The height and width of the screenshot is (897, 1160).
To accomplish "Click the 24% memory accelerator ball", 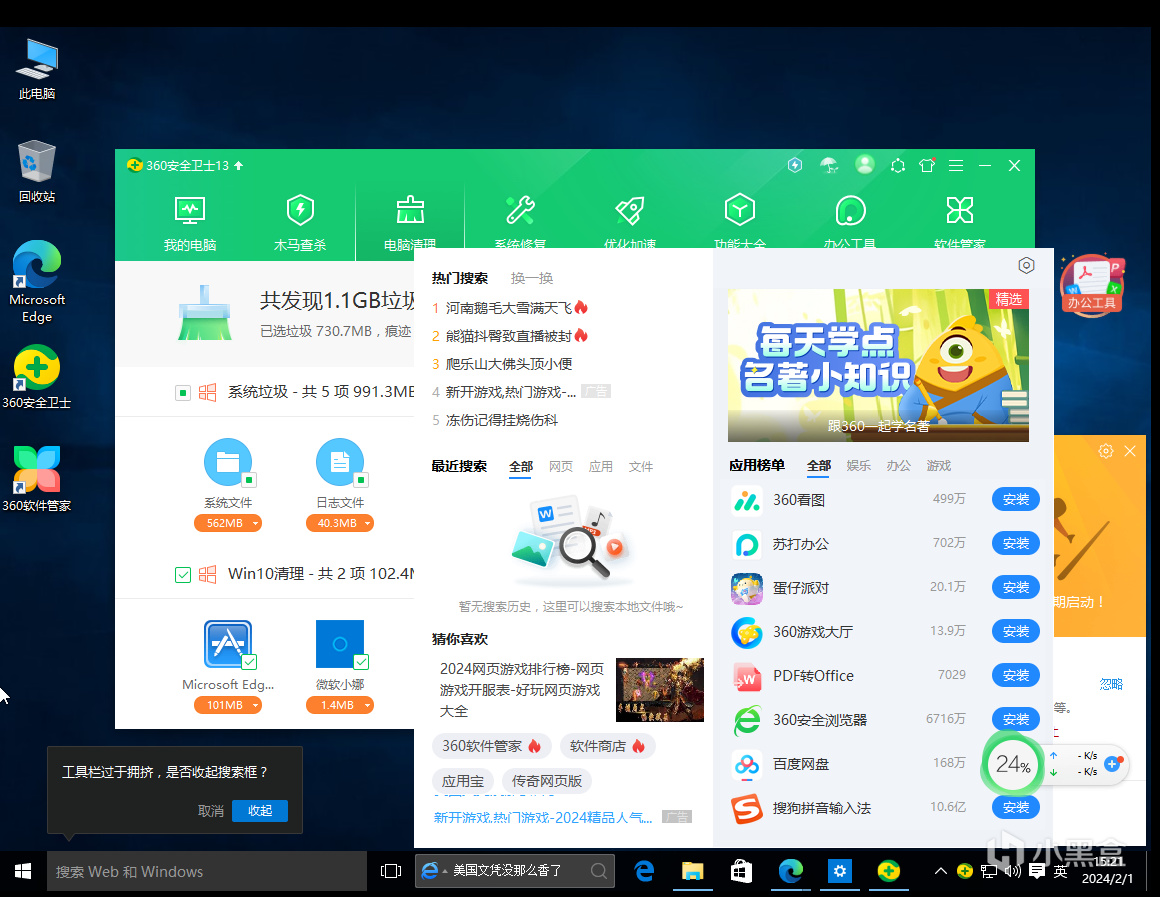I will click(1013, 765).
